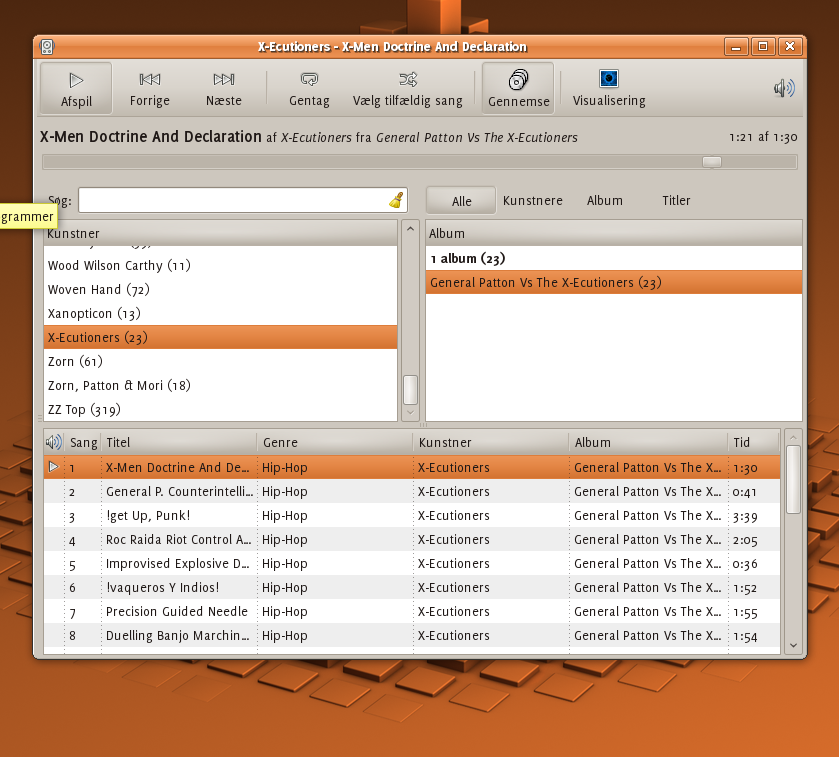The image size is (839, 757).
Task: Minimize the Rhythmbox window
Action: [736, 47]
